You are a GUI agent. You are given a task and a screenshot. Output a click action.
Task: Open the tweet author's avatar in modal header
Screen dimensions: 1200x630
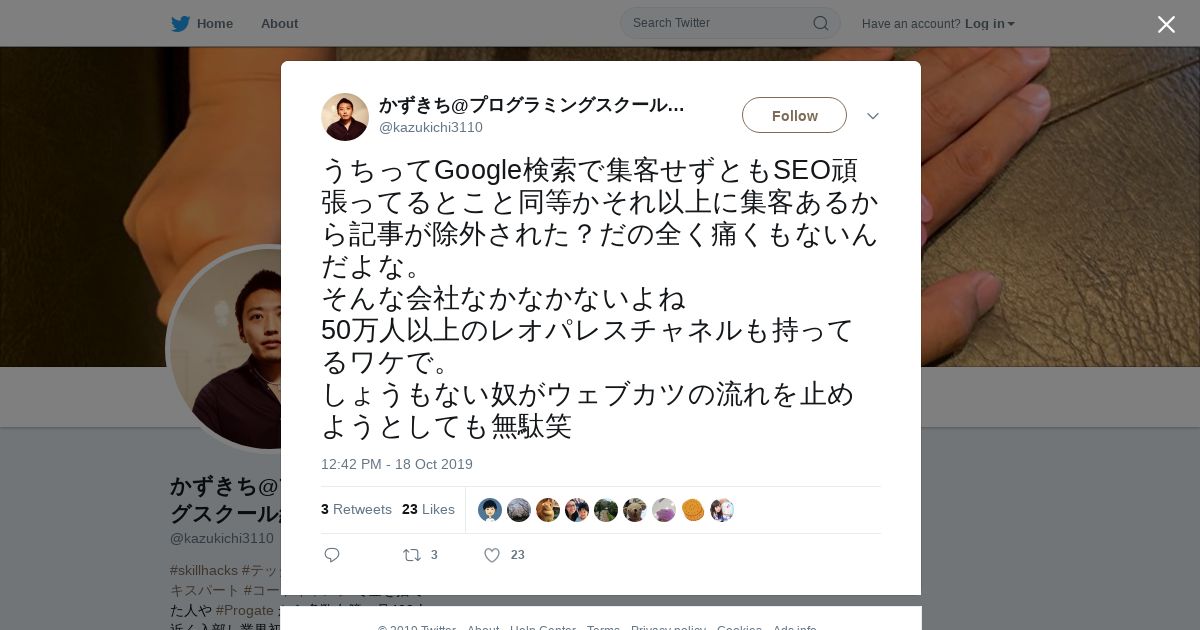coord(345,117)
